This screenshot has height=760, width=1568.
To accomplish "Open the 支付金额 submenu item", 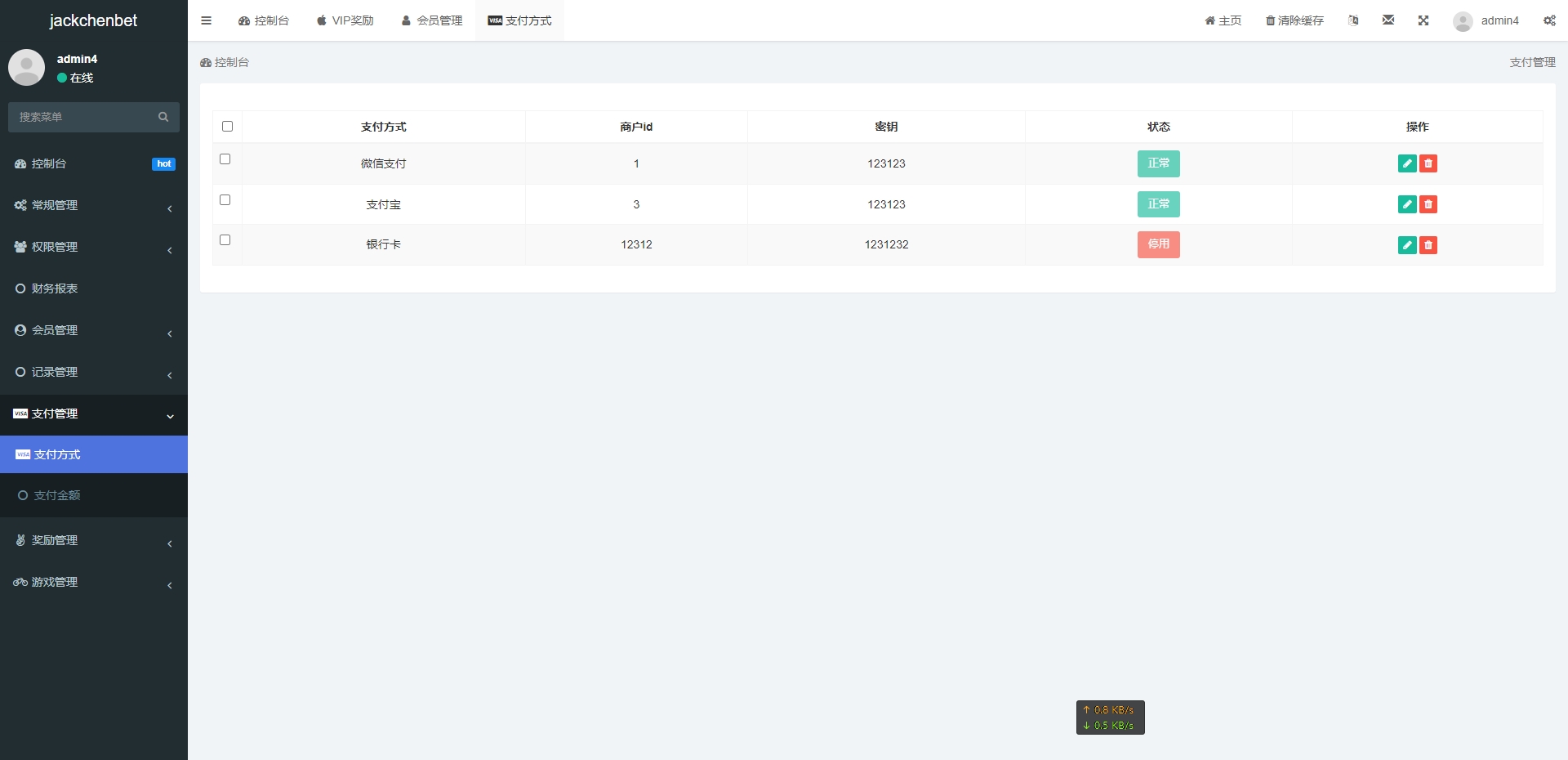I will (57, 495).
